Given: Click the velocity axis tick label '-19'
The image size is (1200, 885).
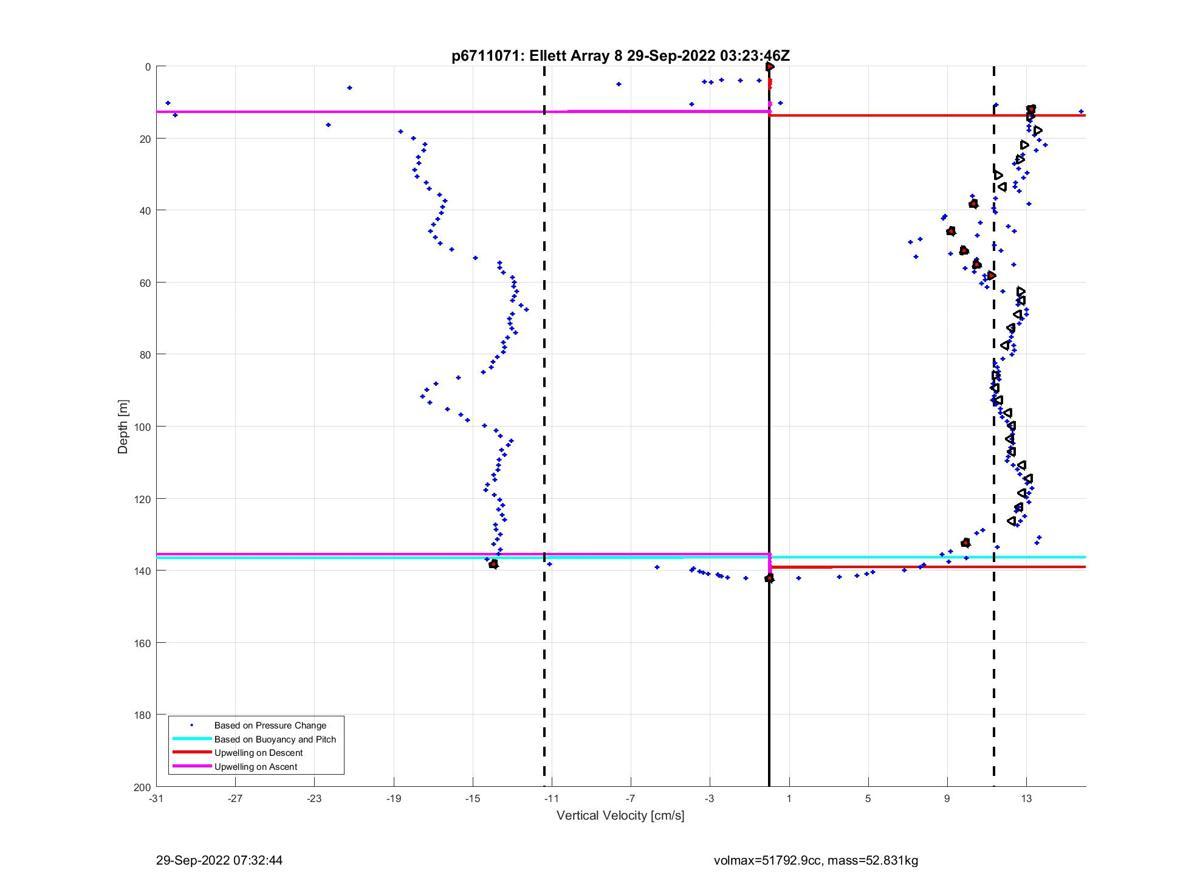Looking at the screenshot, I should click(393, 798).
